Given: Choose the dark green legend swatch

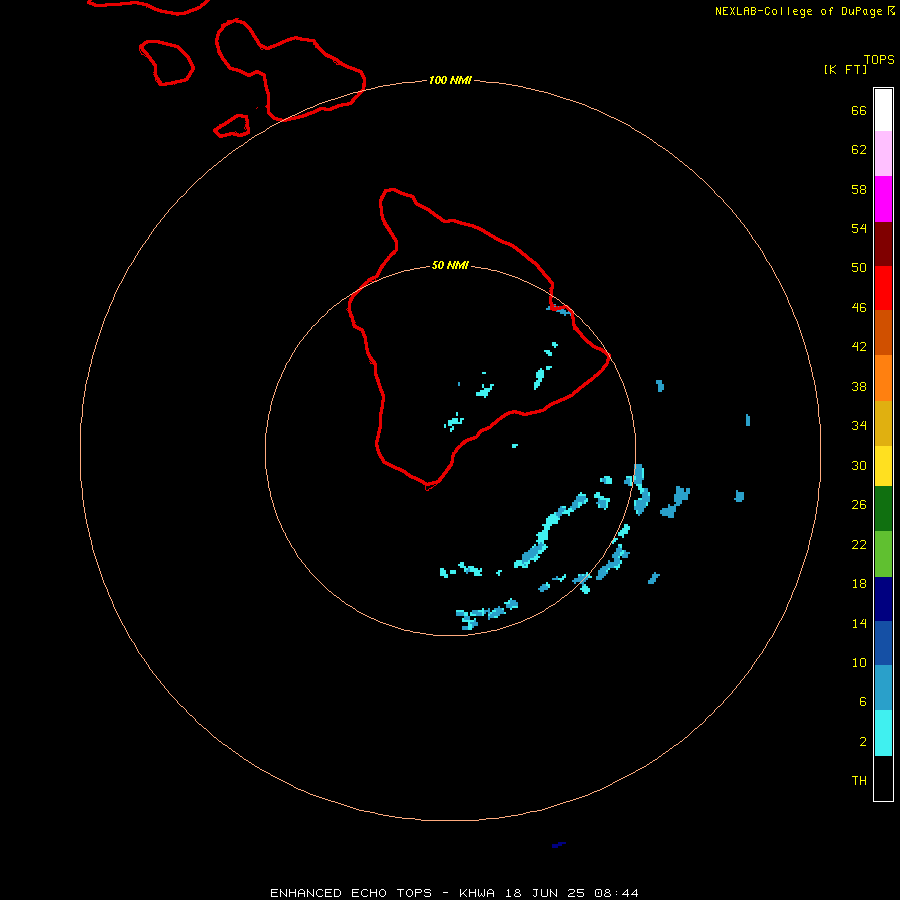Looking at the screenshot, I should [x=883, y=509].
